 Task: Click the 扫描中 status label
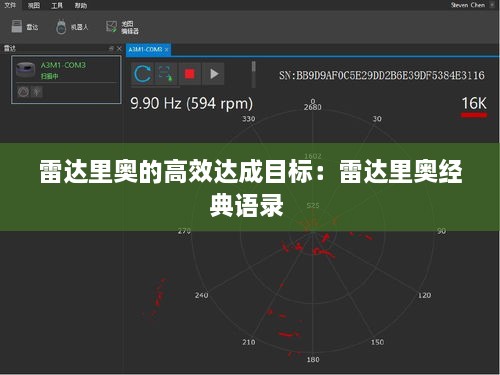point(49,76)
